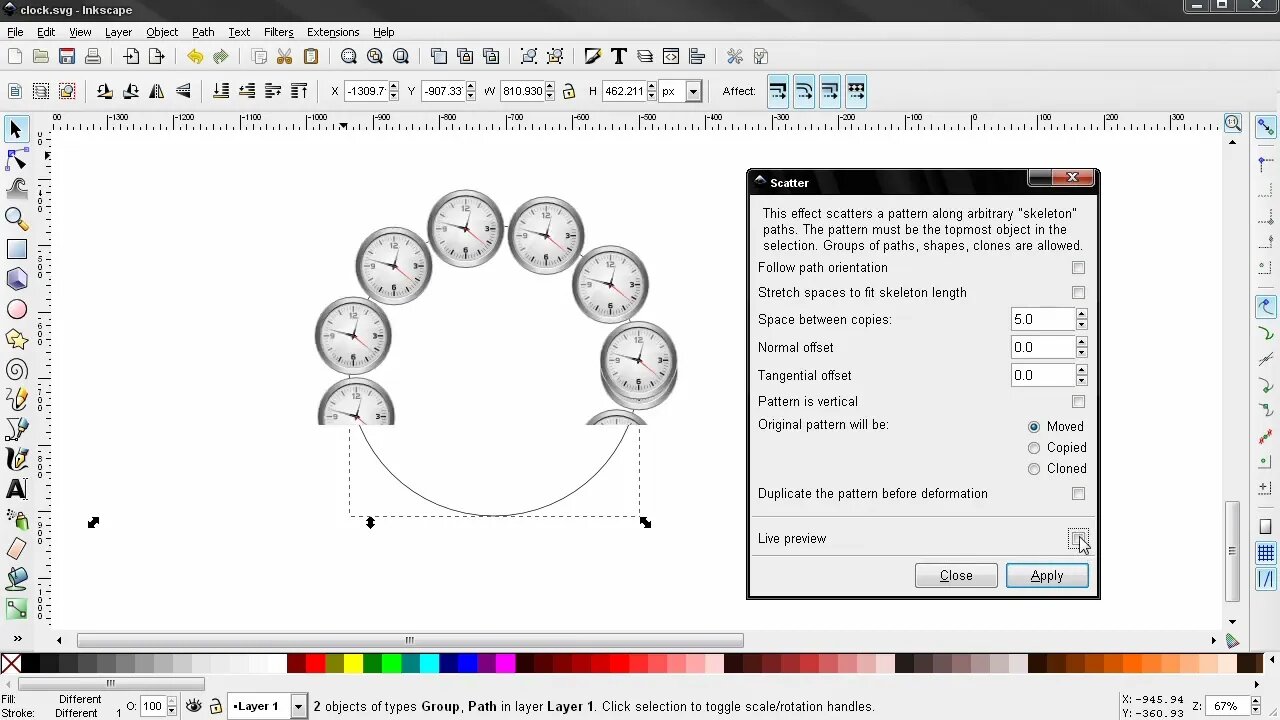Select the Spiral tool

pos(16,370)
